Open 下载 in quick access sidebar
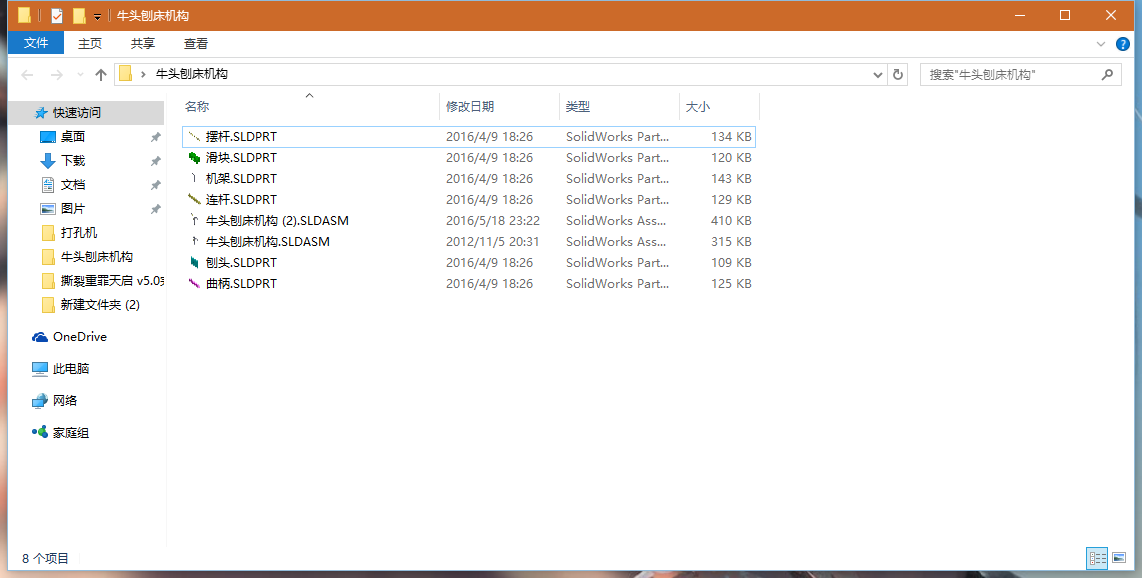 click(x=73, y=161)
